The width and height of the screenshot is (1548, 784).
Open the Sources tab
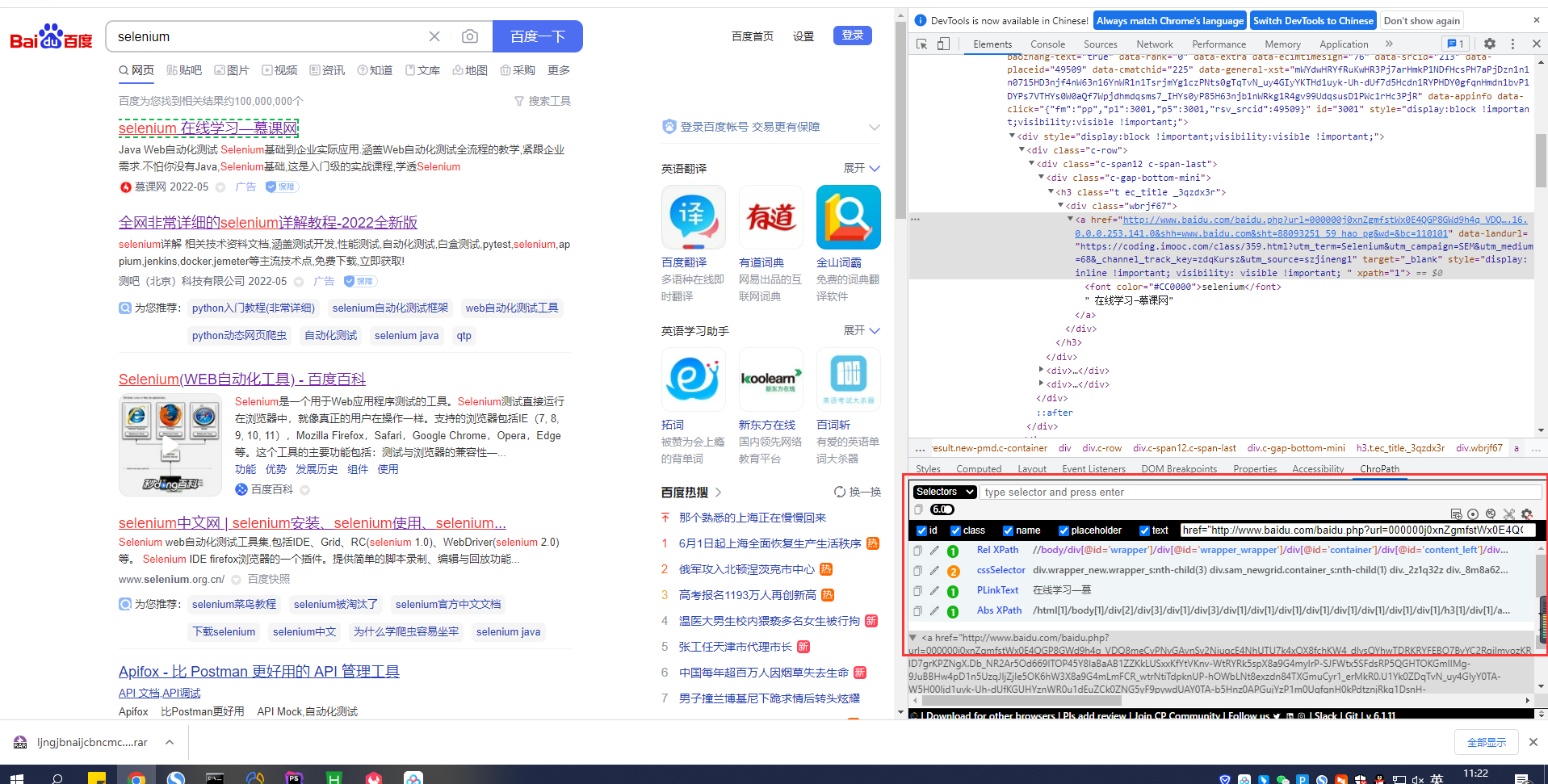coord(1101,44)
